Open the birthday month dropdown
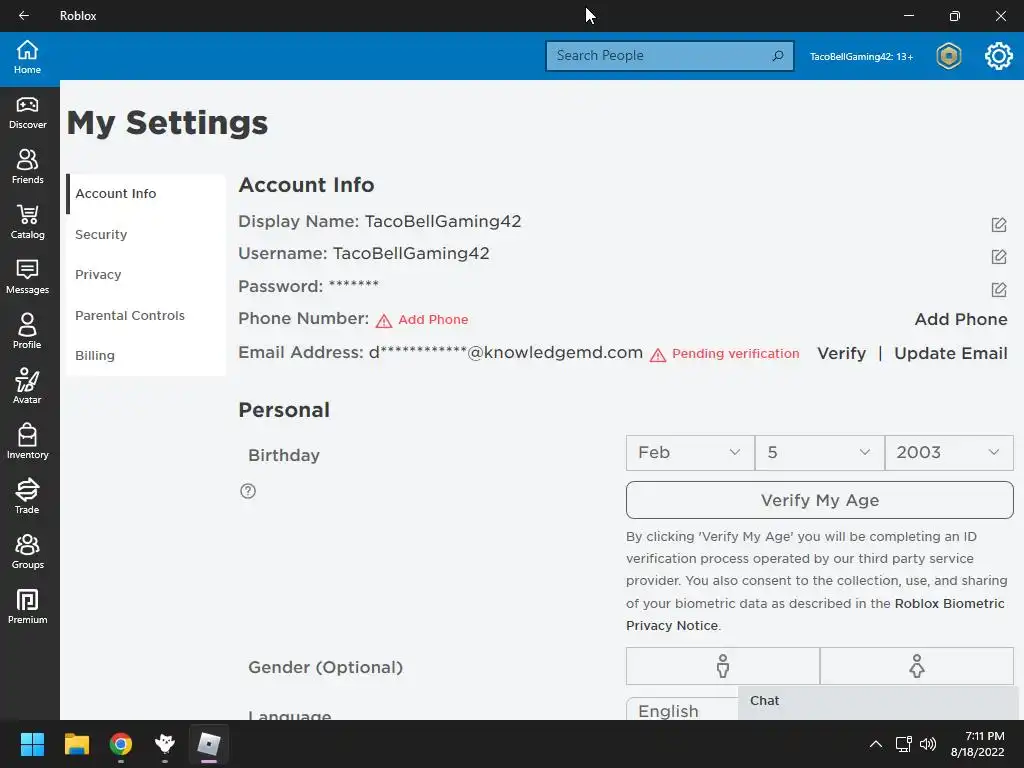The image size is (1024, 768). [x=690, y=453]
